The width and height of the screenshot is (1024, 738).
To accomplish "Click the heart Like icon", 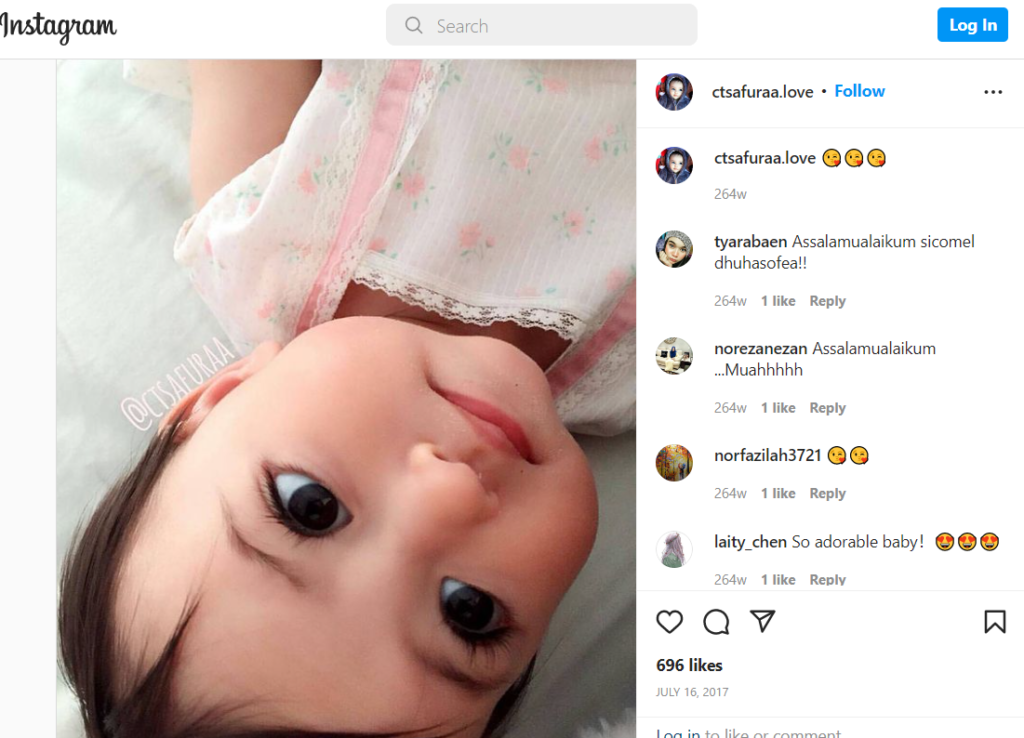I will [669, 622].
